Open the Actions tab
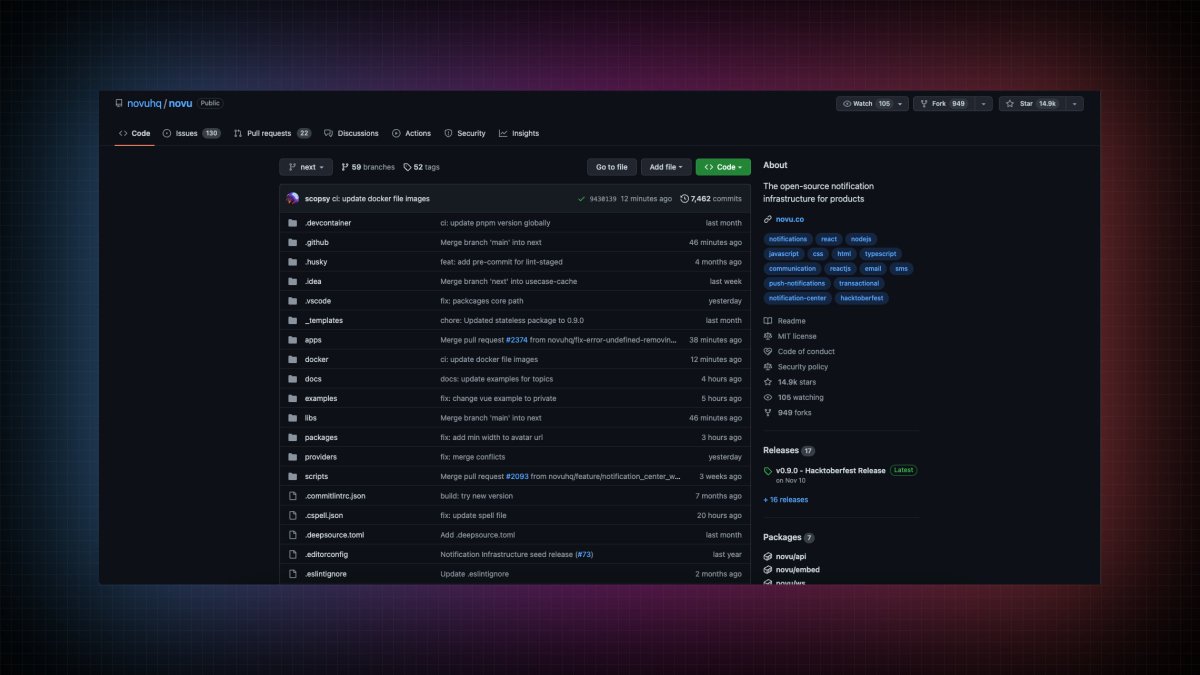The width and height of the screenshot is (1200, 675). point(411,133)
